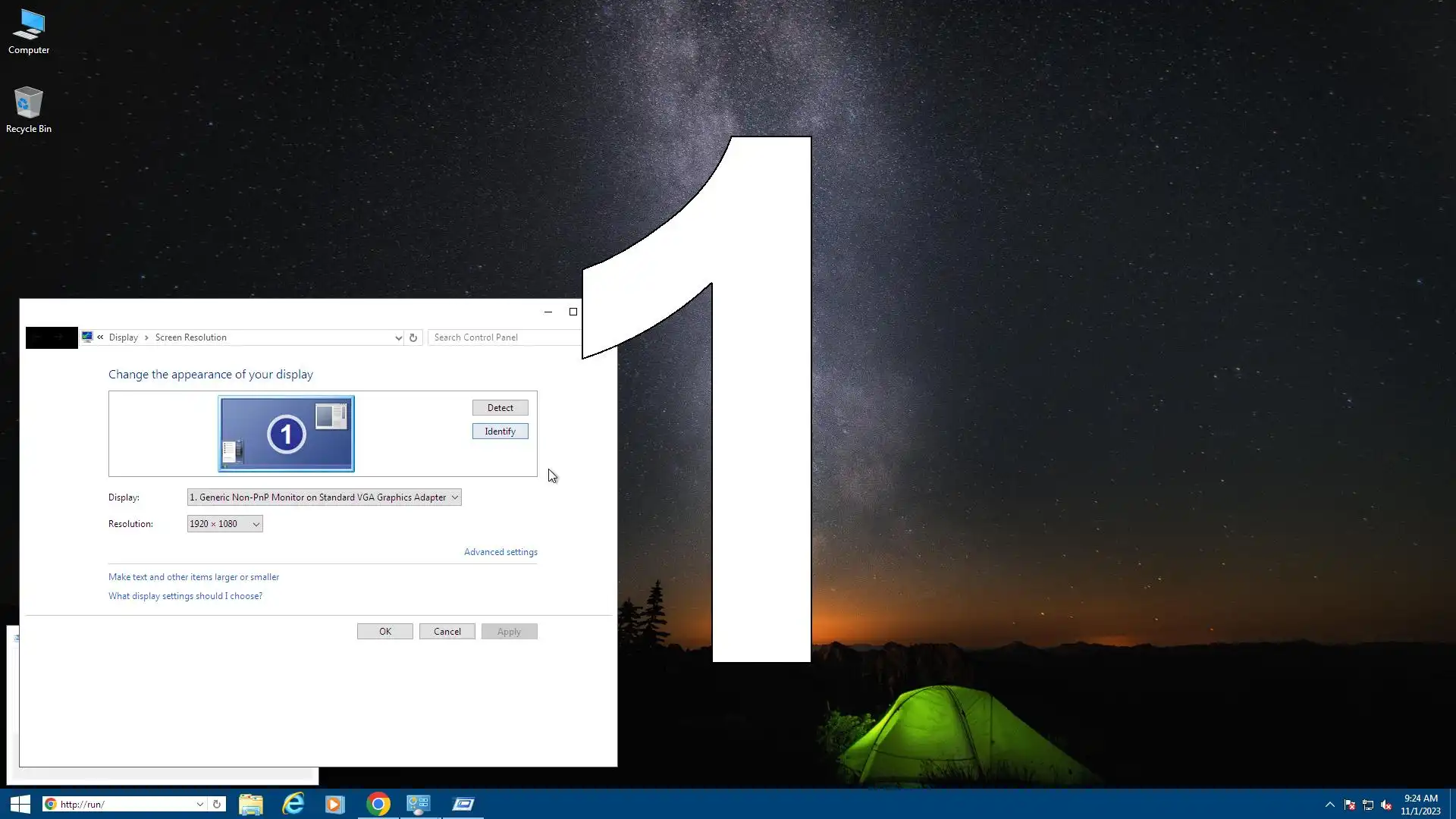1456x819 pixels.
Task: Open Action Center flag tray icon
Action: click(1350, 805)
